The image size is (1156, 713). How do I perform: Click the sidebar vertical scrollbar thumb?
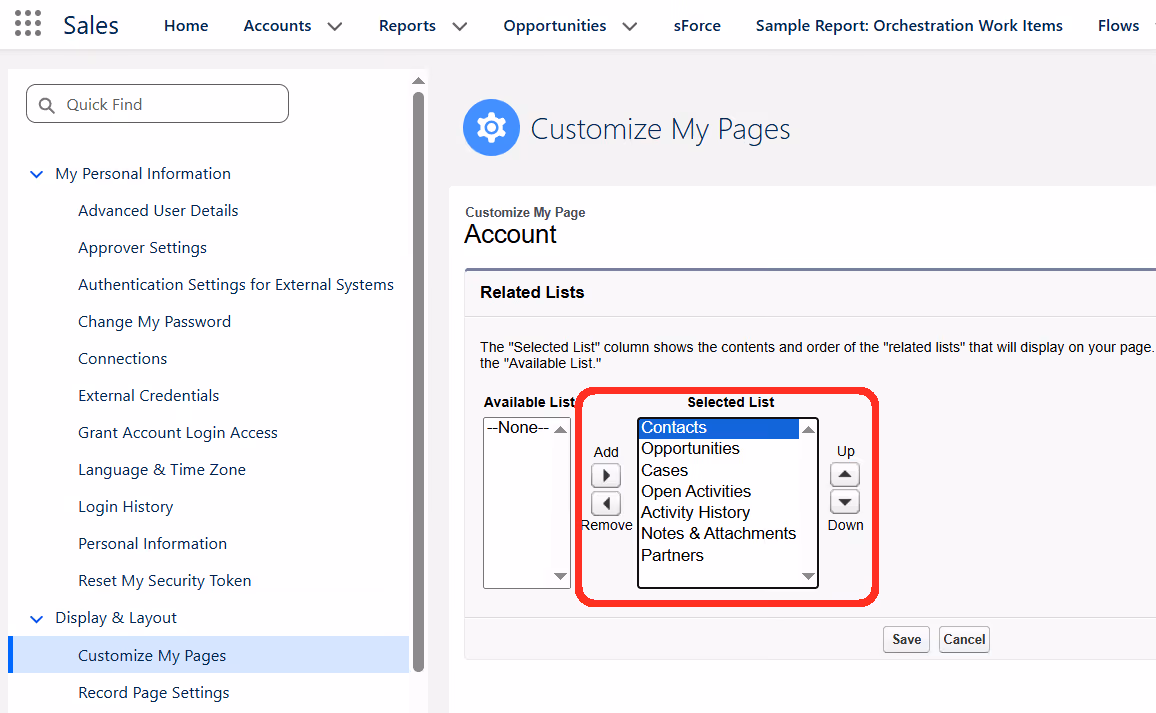418,382
